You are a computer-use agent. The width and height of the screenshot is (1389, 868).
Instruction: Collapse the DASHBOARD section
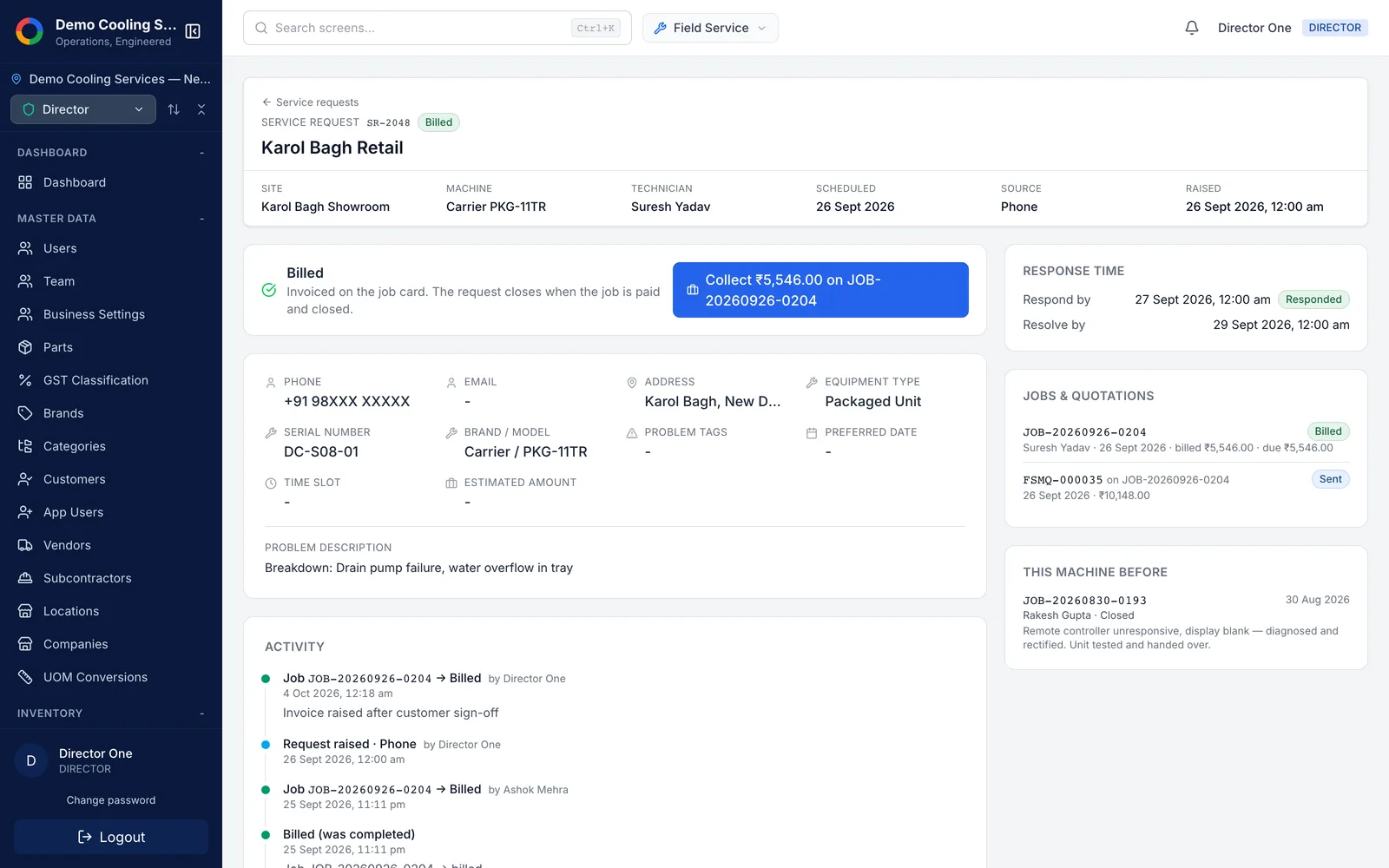pyautogui.click(x=202, y=153)
